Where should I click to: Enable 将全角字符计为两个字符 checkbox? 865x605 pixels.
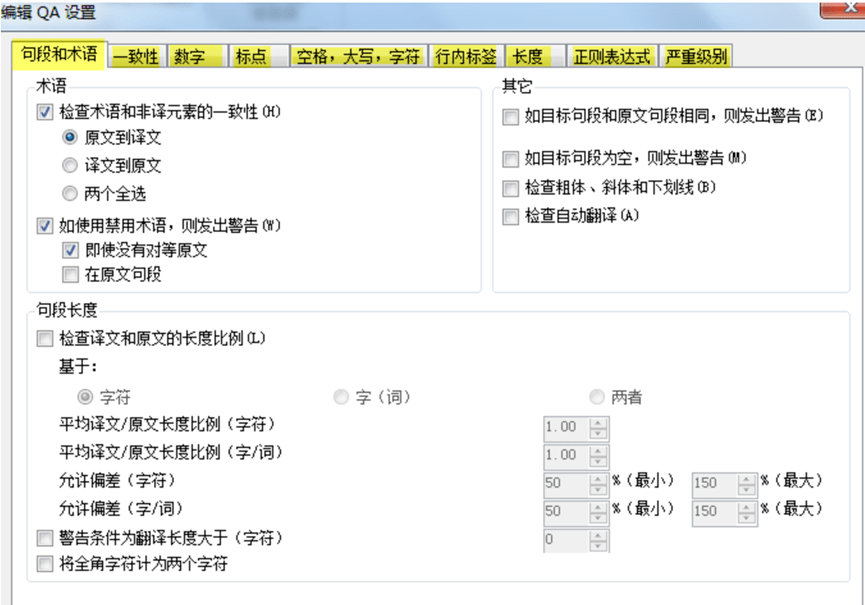coord(45,564)
